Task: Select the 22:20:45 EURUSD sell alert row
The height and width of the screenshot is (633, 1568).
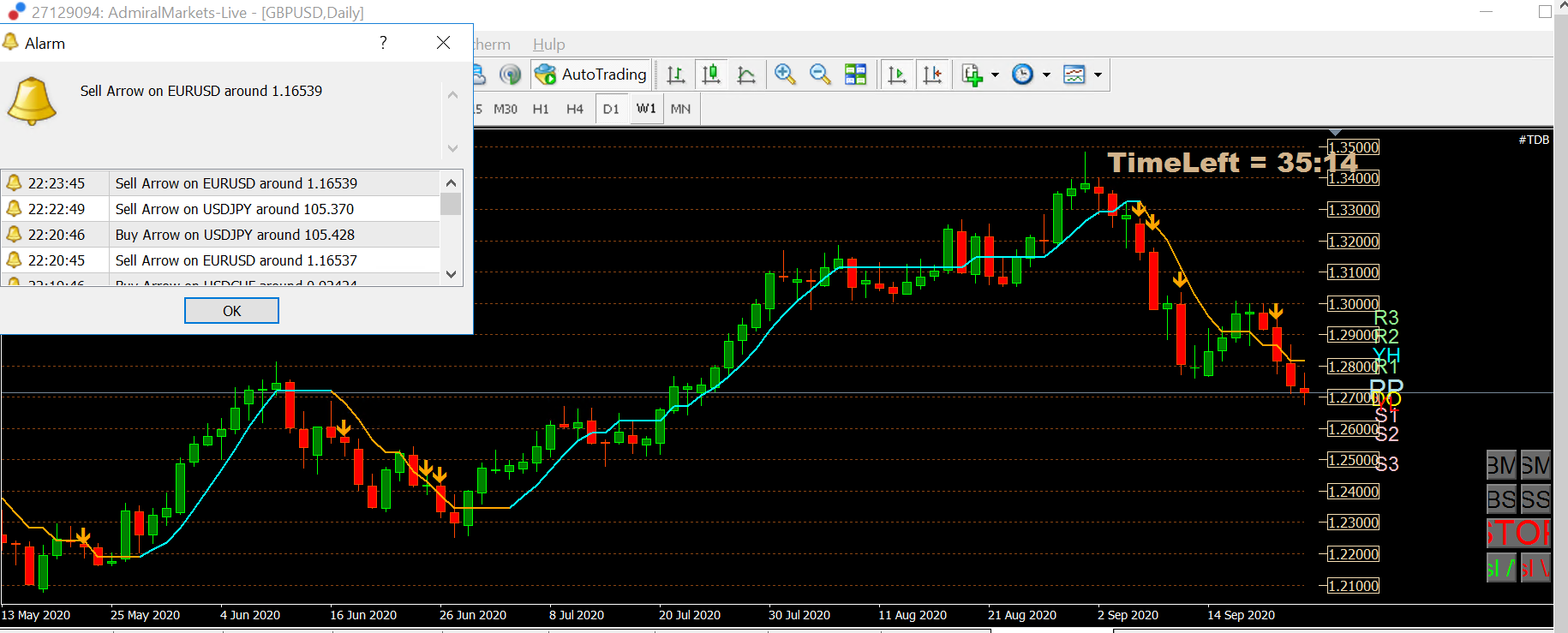Action: pos(220,260)
